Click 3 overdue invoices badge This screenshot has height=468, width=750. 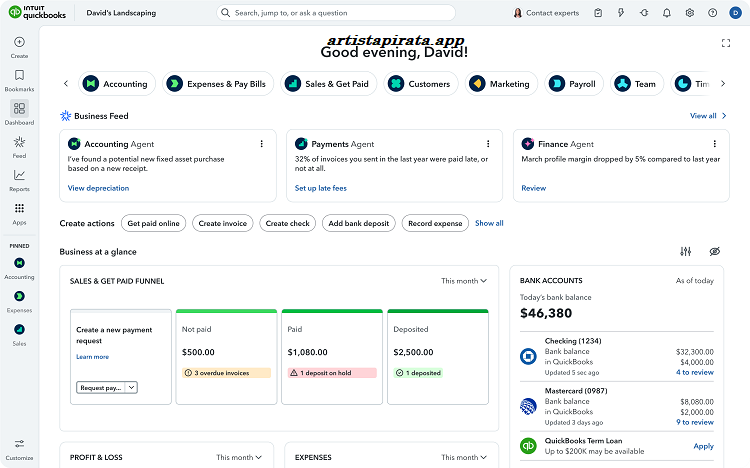pyautogui.click(x=226, y=373)
